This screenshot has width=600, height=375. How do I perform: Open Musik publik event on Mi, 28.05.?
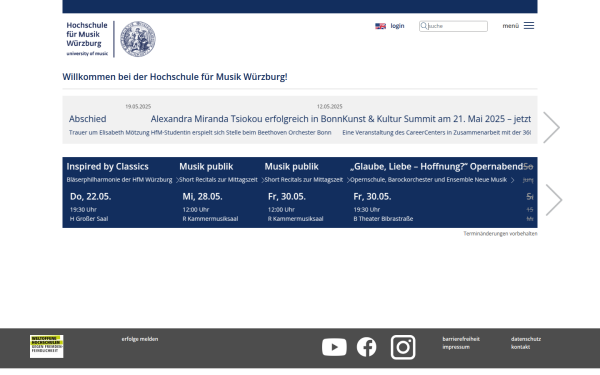coord(206,167)
